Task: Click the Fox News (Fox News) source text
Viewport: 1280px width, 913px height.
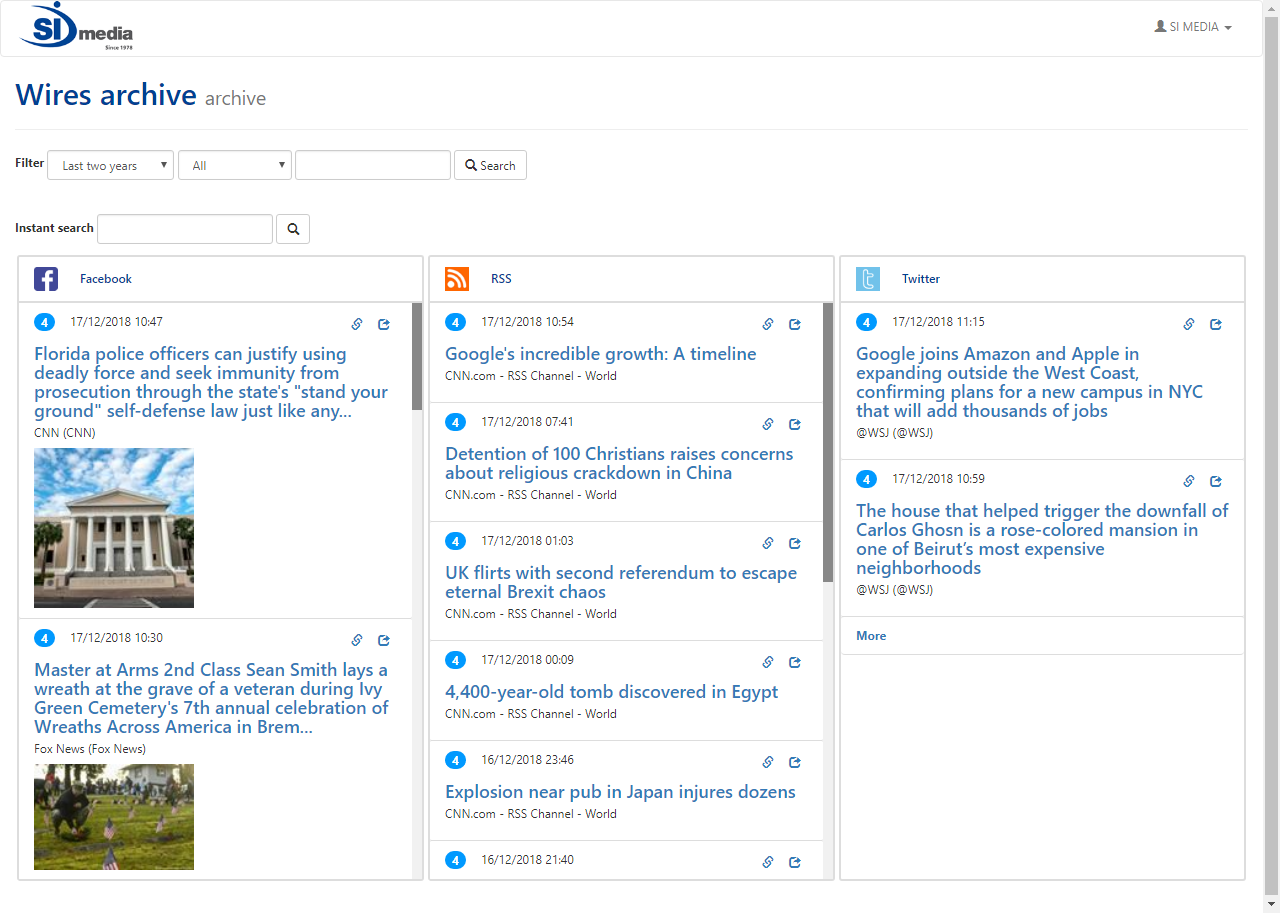Action: (90, 749)
